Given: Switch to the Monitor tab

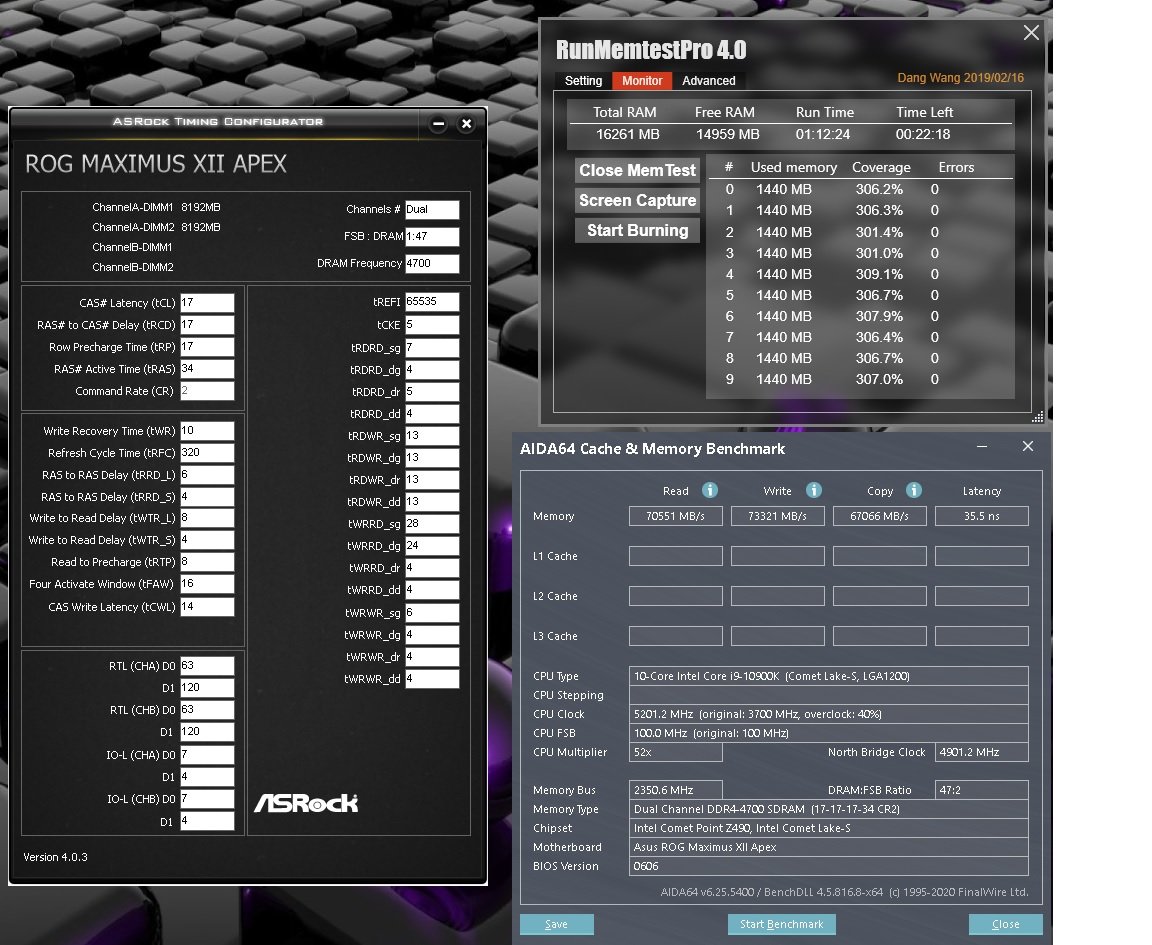Looking at the screenshot, I should (642, 81).
